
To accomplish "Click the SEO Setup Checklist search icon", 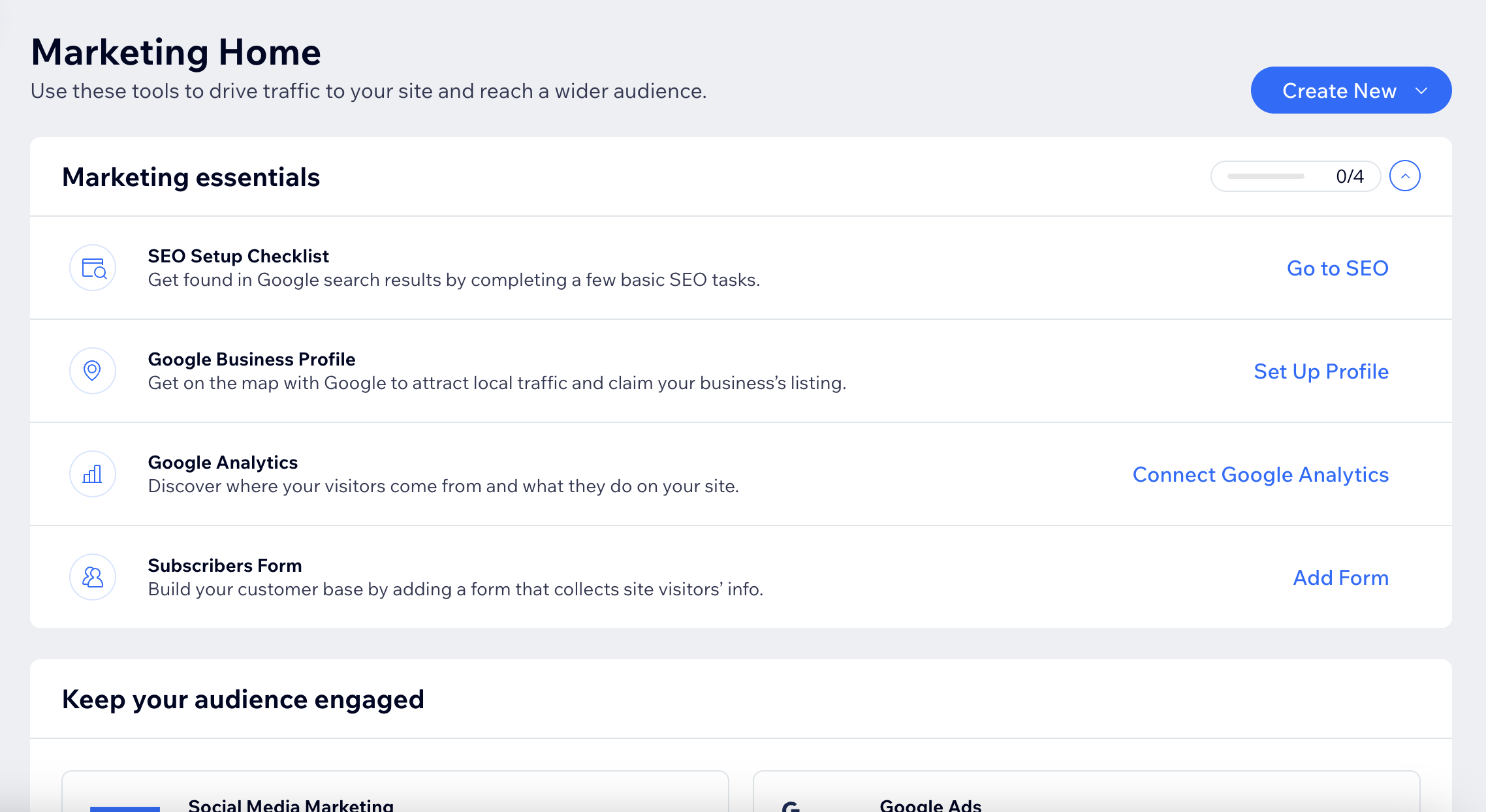I will point(93,268).
